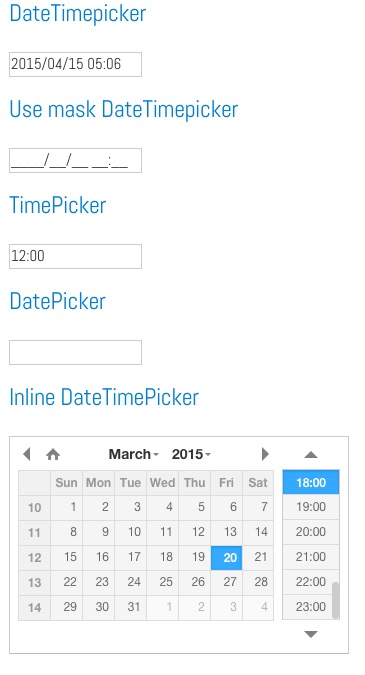Click the up arrow above time list
Image resolution: width=365 pixels, height=675 pixels.
(x=311, y=455)
